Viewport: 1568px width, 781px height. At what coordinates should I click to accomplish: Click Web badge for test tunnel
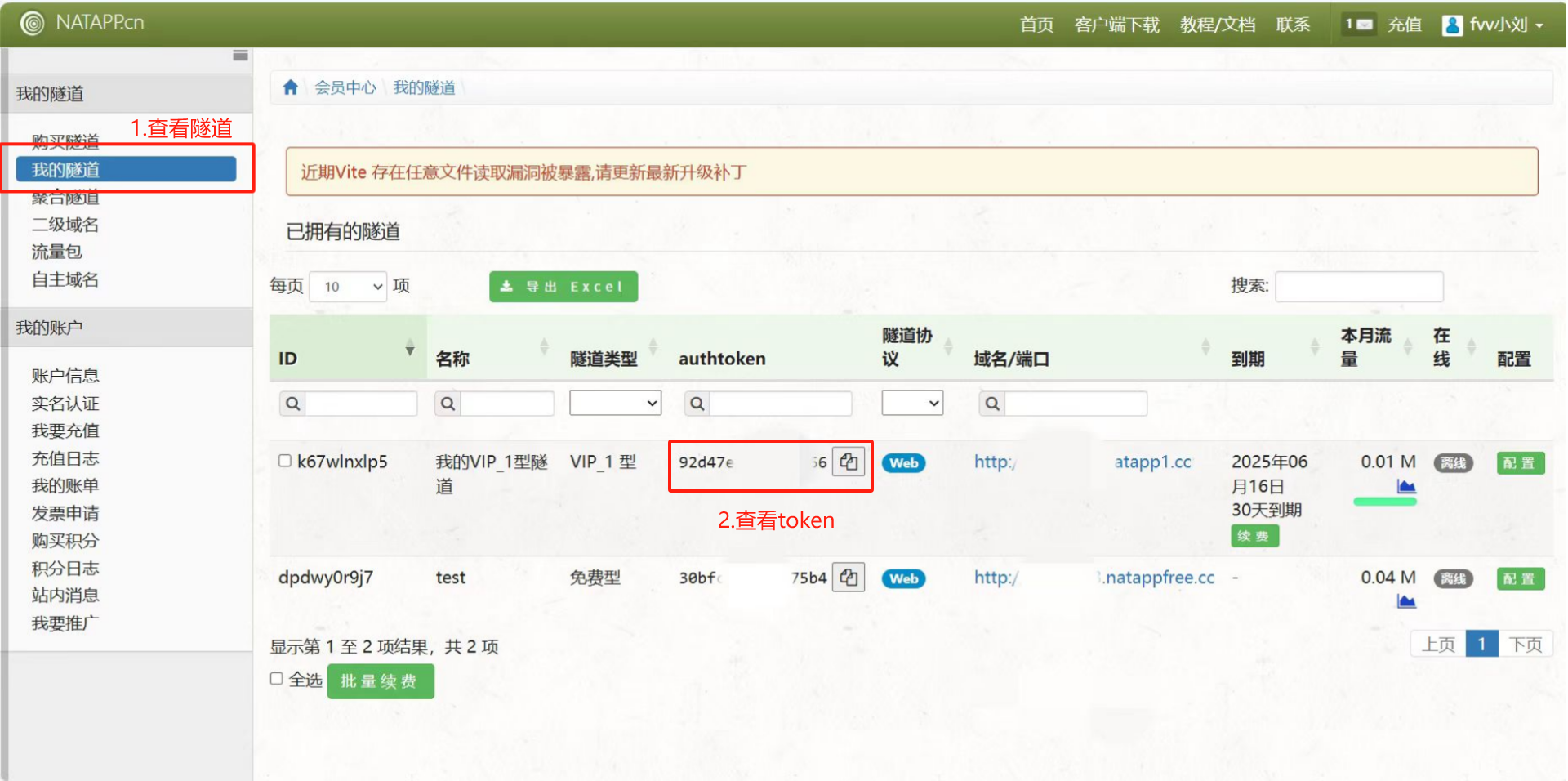click(x=904, y=579)
